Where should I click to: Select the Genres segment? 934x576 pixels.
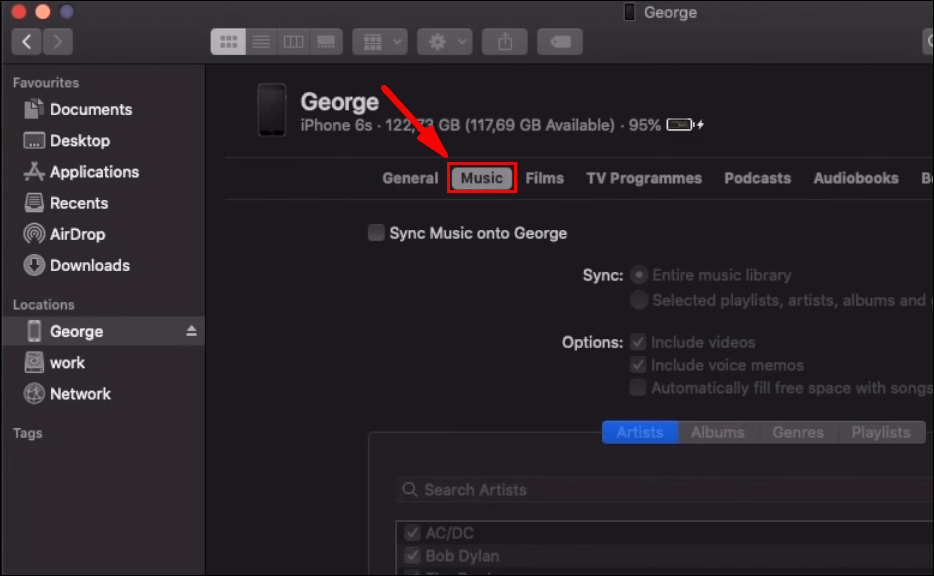click(x=798, y=432)
